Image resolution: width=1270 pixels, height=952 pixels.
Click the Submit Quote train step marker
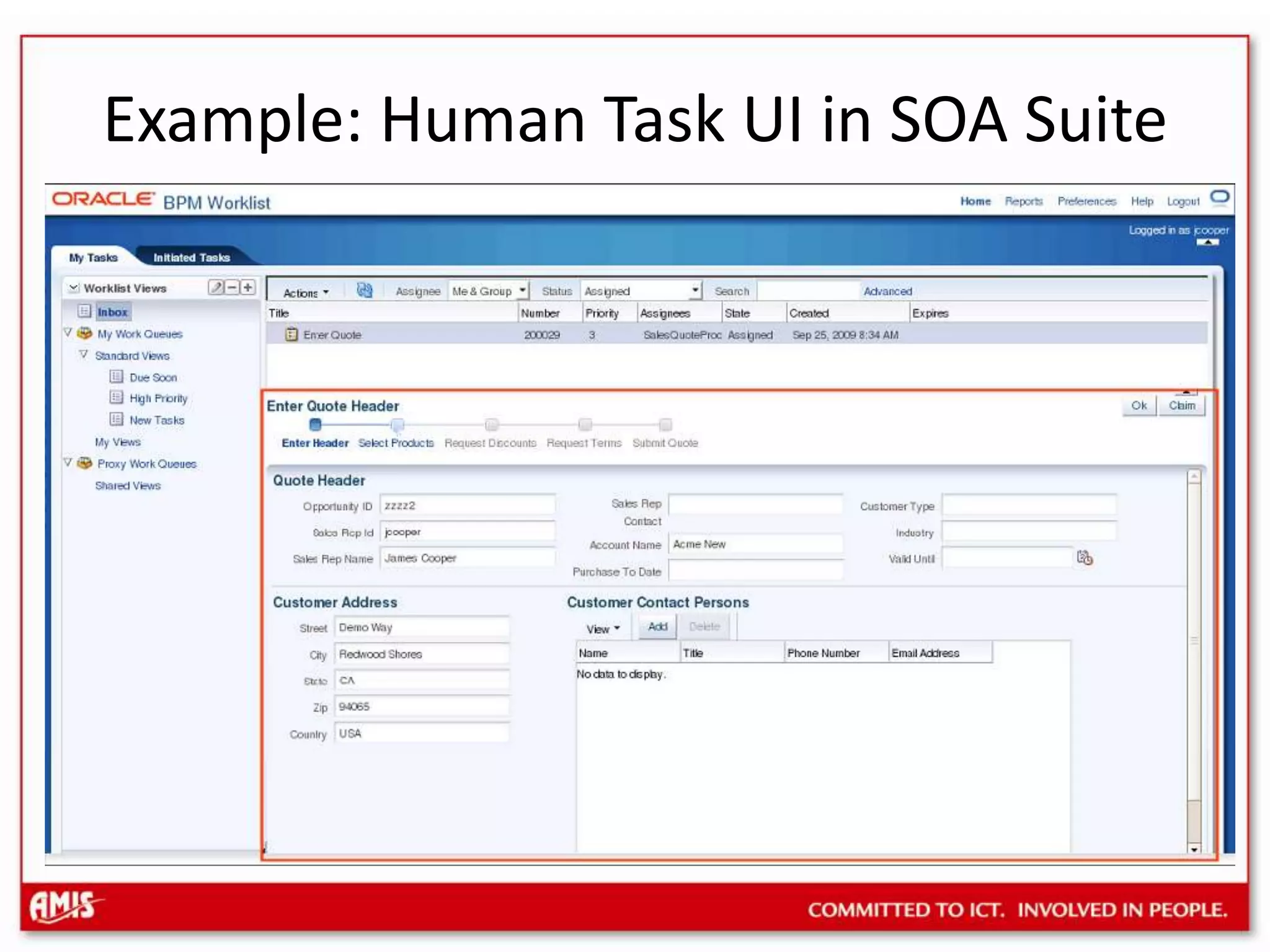click(665, 425)
